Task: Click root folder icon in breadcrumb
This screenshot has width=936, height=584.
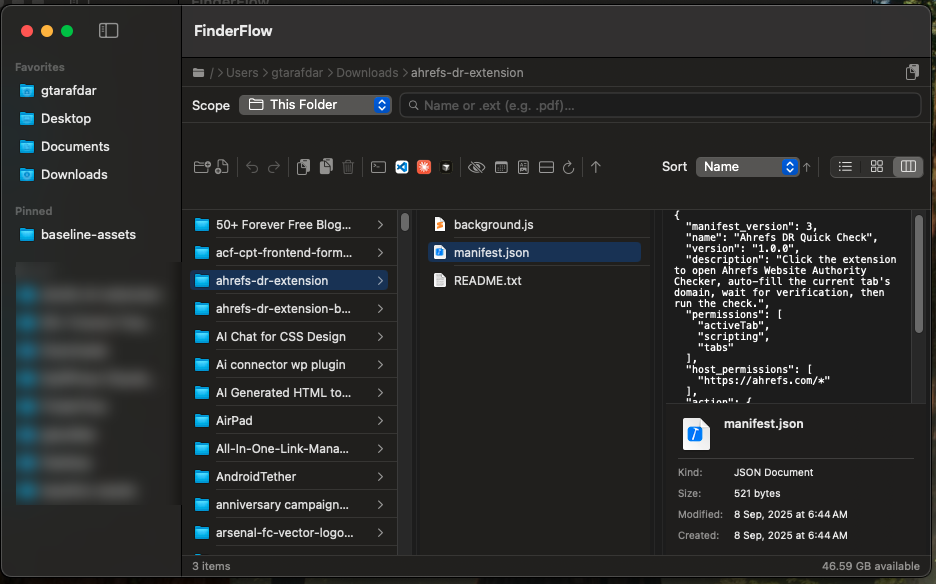Action: pyautogui.click(x=199, y=73)
